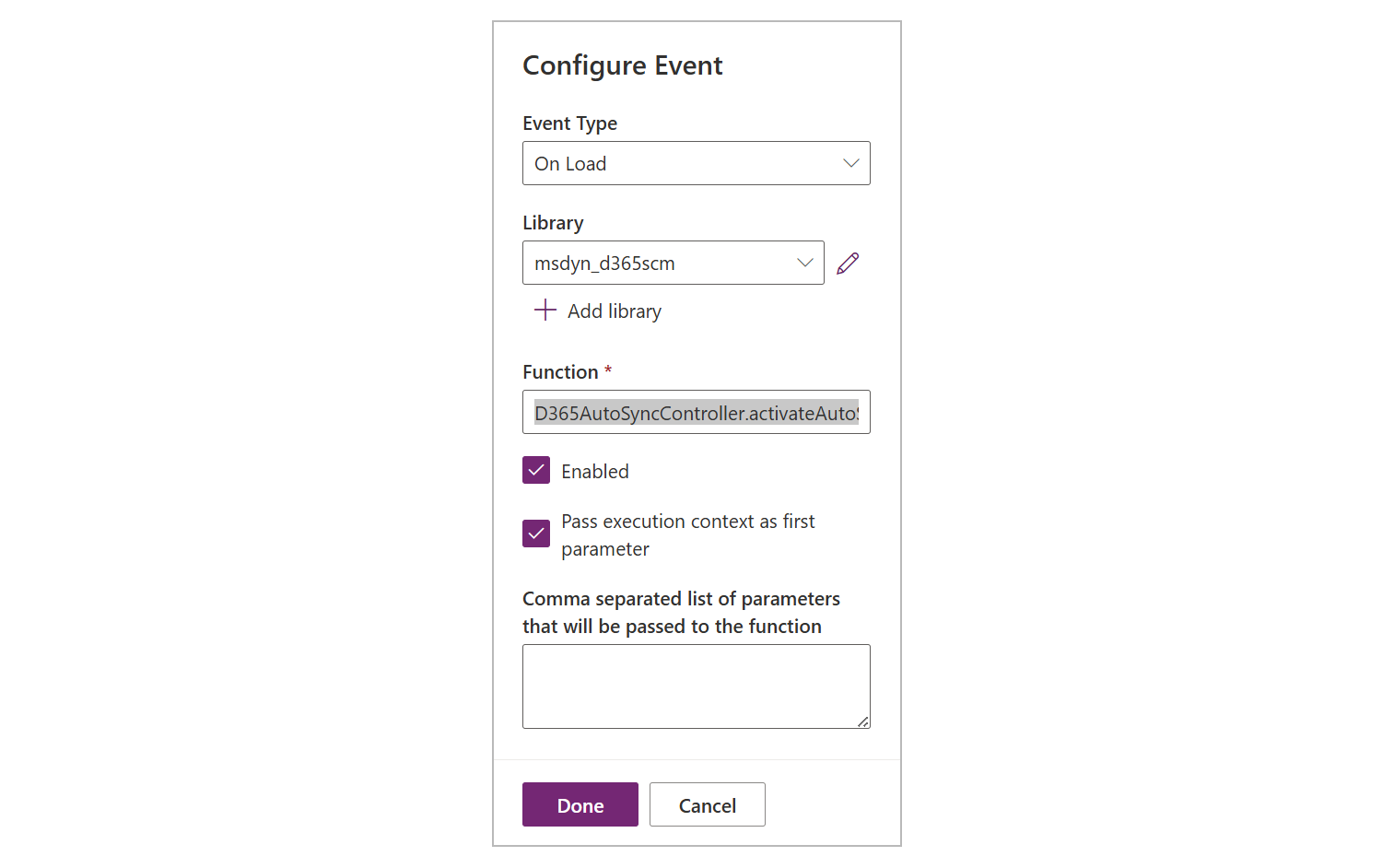Click into the comma separated parameters textarea
1394x868 pixels.
click(696, 686)
